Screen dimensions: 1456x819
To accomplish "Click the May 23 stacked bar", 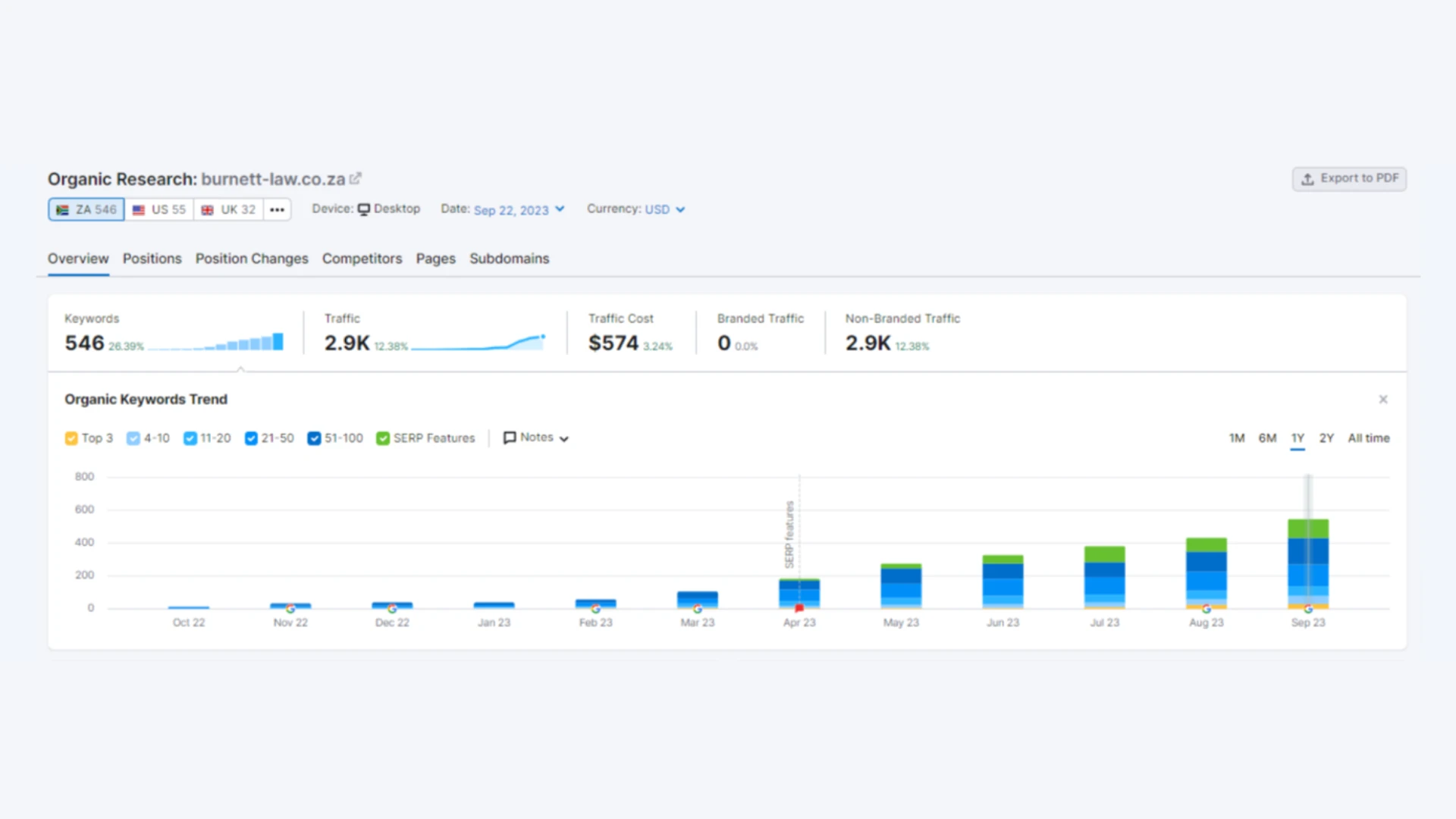I will click(x=901, y=586).
